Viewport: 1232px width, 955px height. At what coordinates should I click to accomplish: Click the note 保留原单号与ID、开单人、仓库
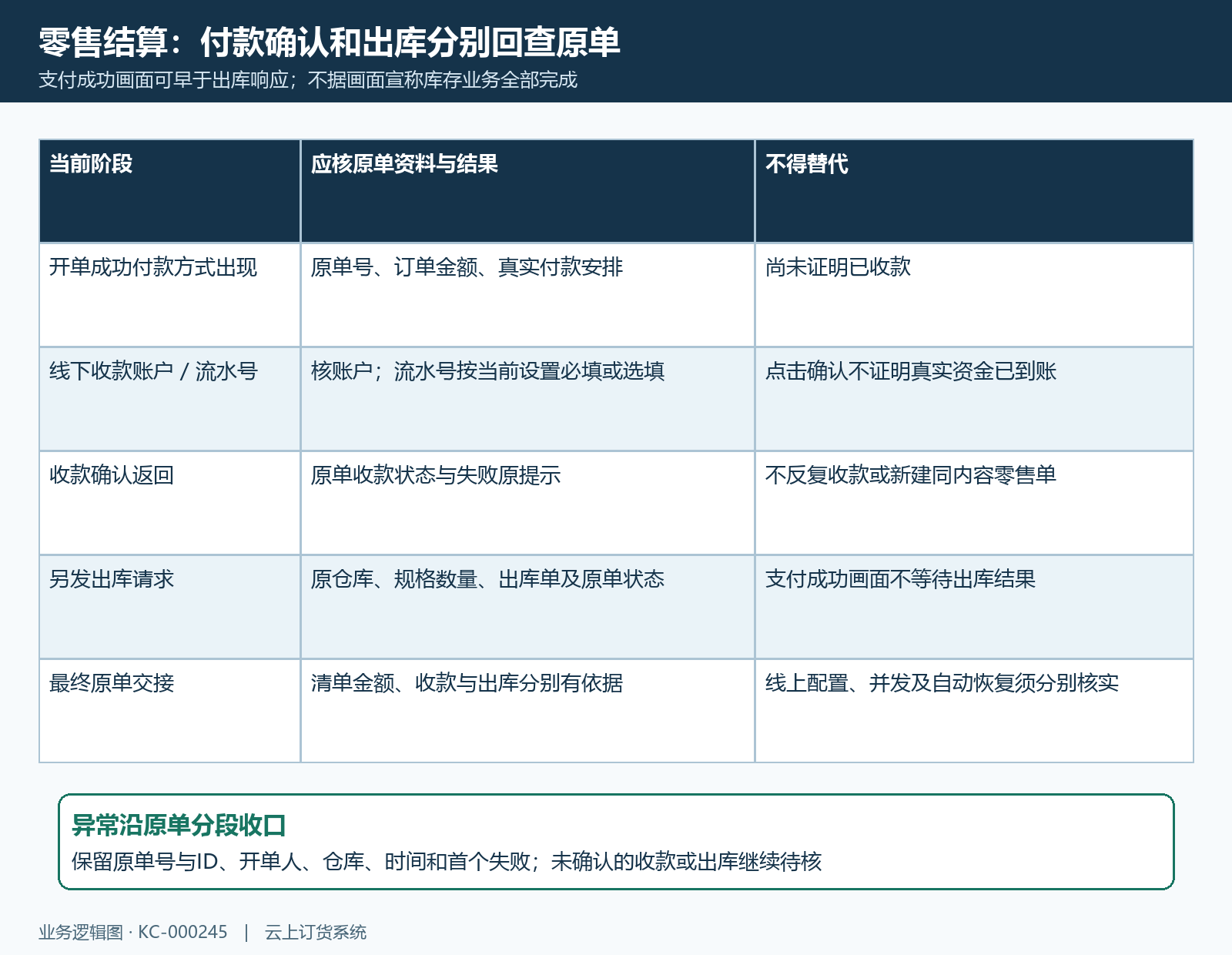pyautogui.click(x=218, y=861)
